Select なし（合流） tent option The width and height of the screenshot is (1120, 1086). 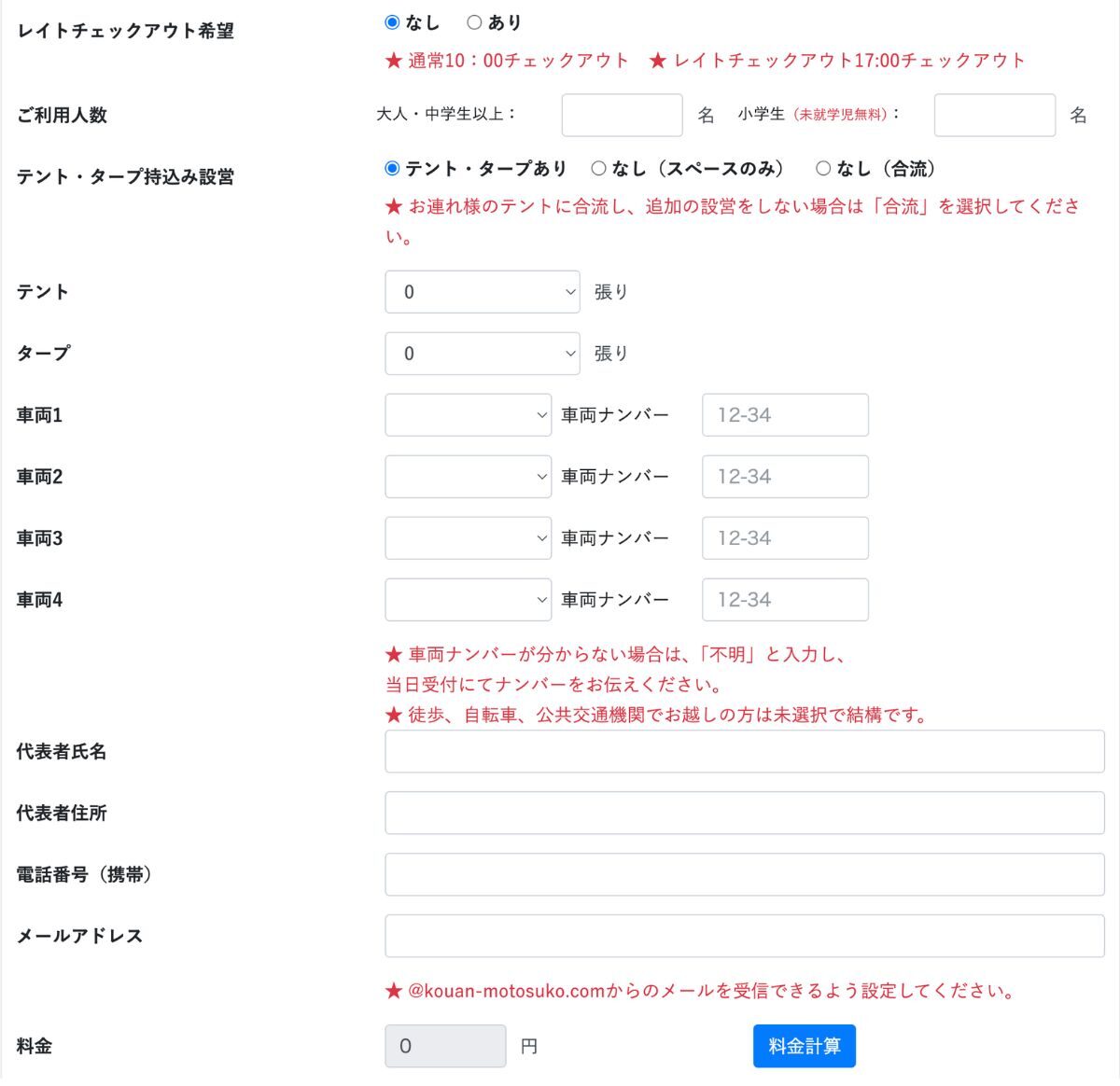[823, 168]
